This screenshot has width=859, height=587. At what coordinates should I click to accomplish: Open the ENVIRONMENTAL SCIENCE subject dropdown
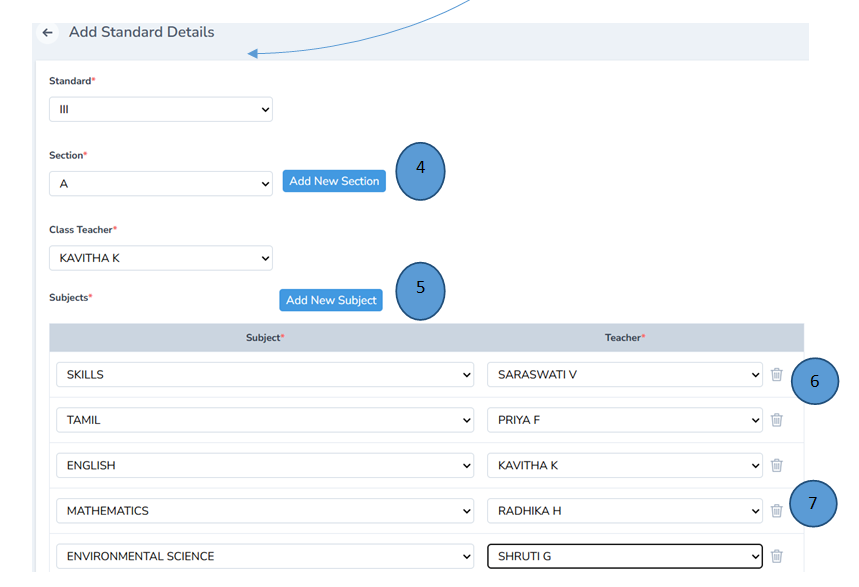click(x=265, y=556)
